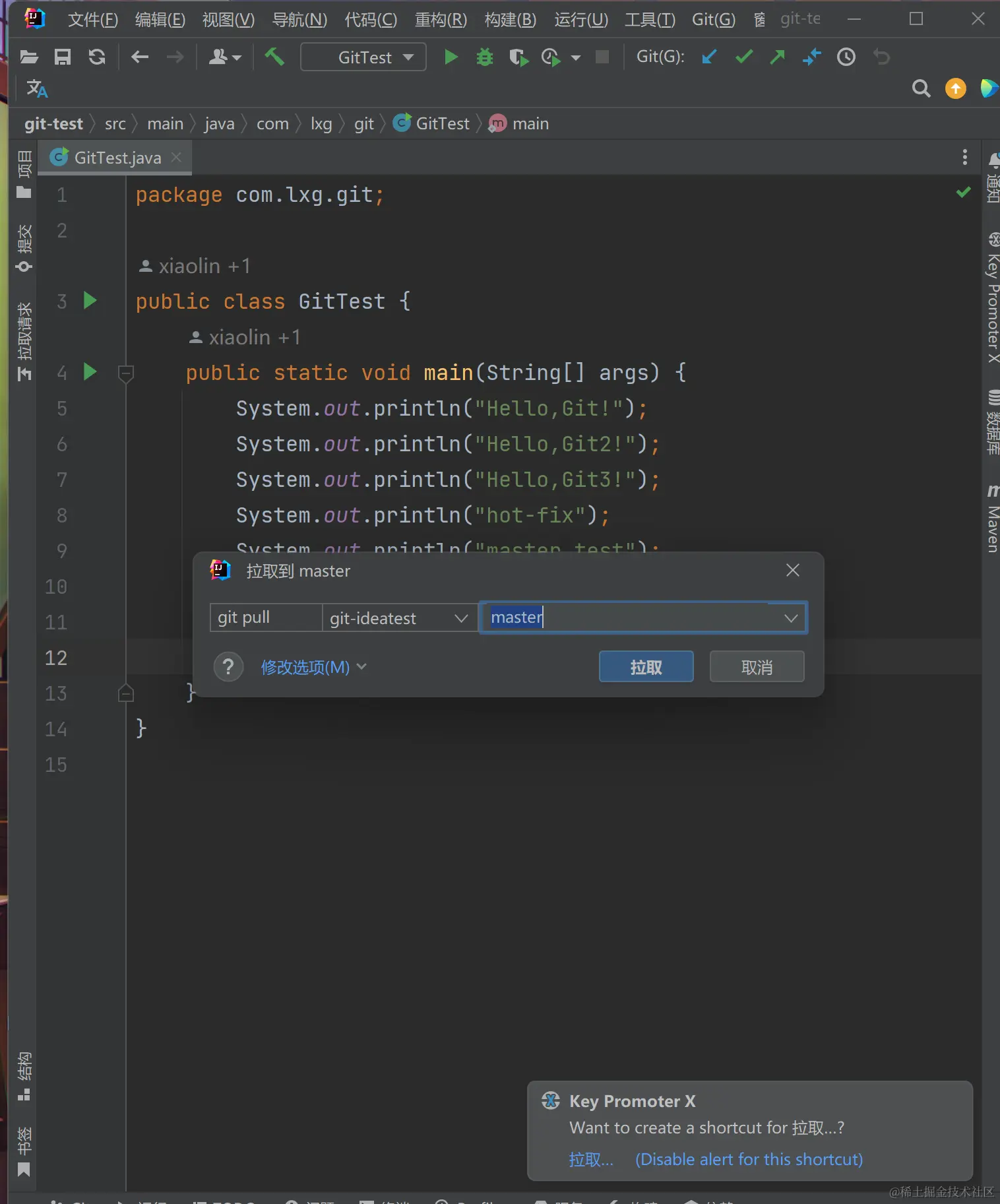Image resolution: width=1000 pixels, height=1204 pixels.
Task: Commit changes with green checkmark icon
Action: (744, 57)
